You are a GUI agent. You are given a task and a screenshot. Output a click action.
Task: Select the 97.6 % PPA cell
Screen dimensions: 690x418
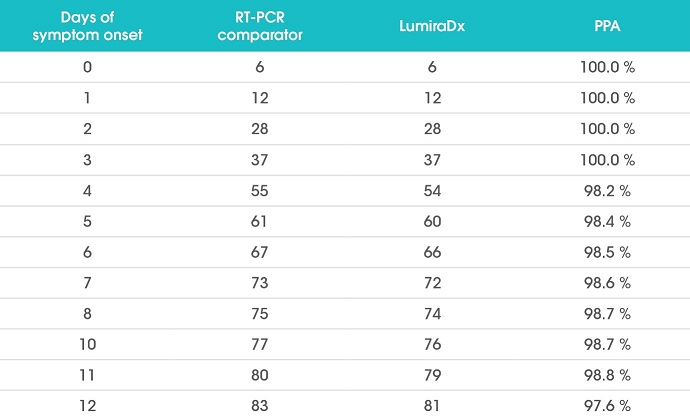coord(607,405)
